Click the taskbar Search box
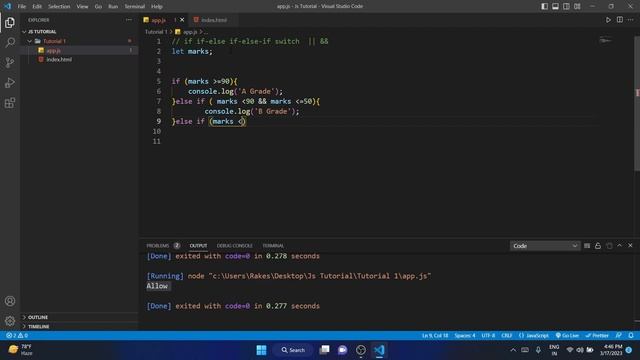Image resolution: width=640 pixels, height=360 pixels. pyautogui.click(x=293, y=350)
